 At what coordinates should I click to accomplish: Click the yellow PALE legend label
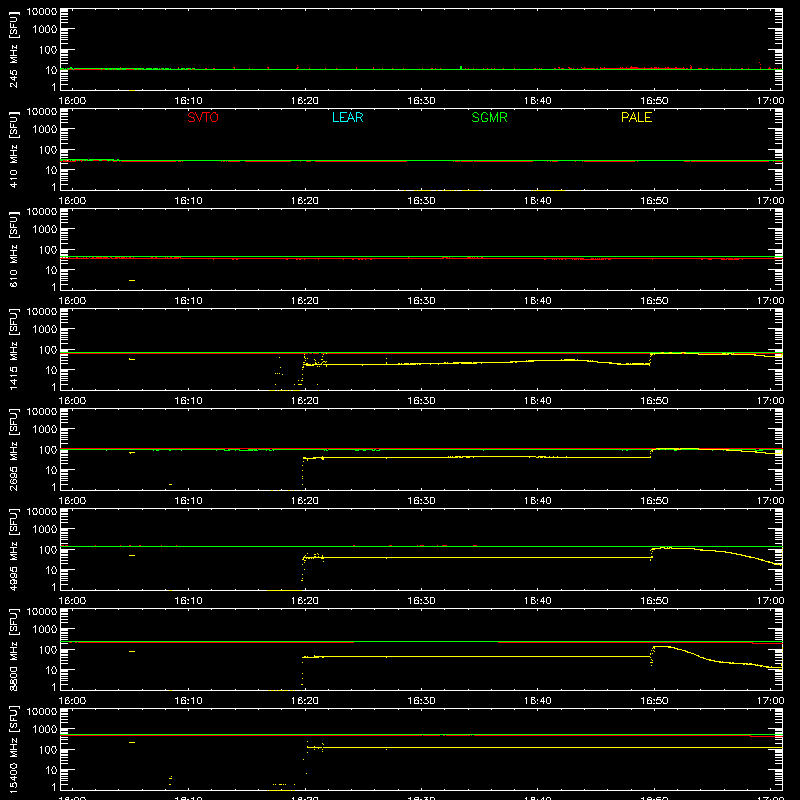(x=636, y=117)
